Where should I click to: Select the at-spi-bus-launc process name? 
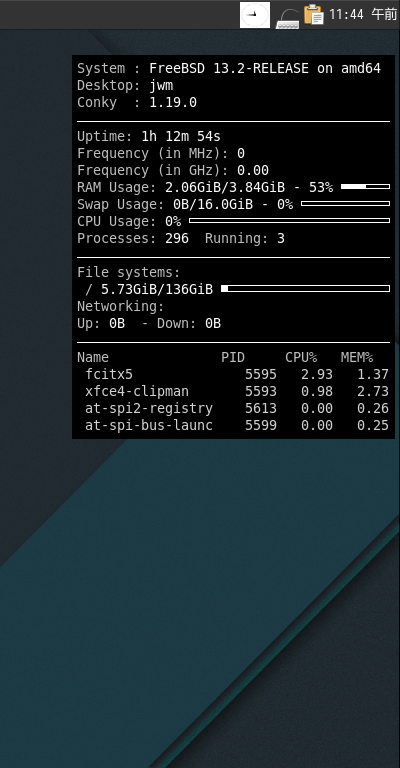(149, 425)
